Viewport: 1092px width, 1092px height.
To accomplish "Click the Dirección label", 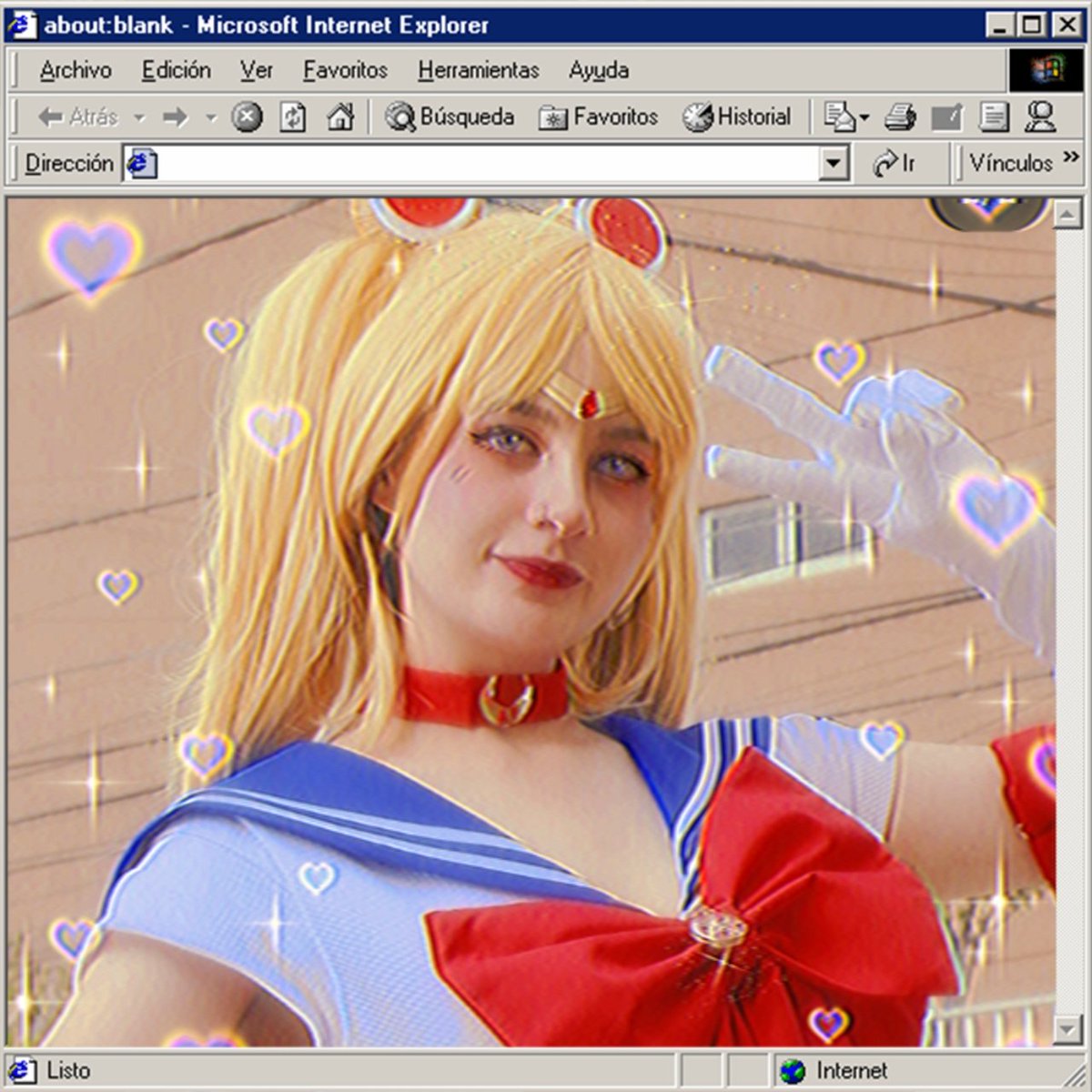I will (x=69, y=164).
